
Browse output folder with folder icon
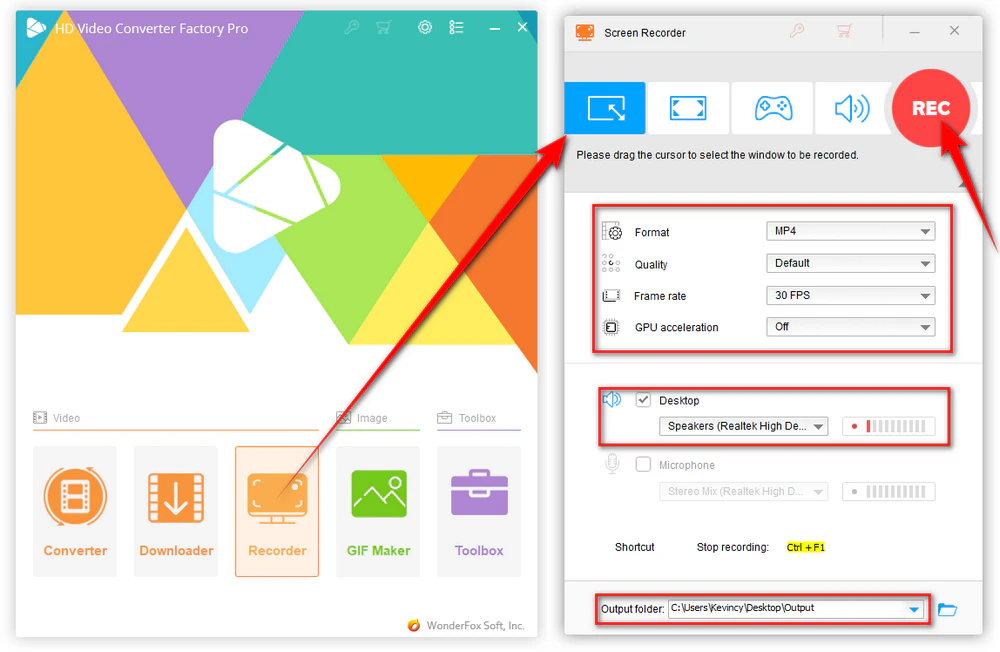tap(947, 610)
